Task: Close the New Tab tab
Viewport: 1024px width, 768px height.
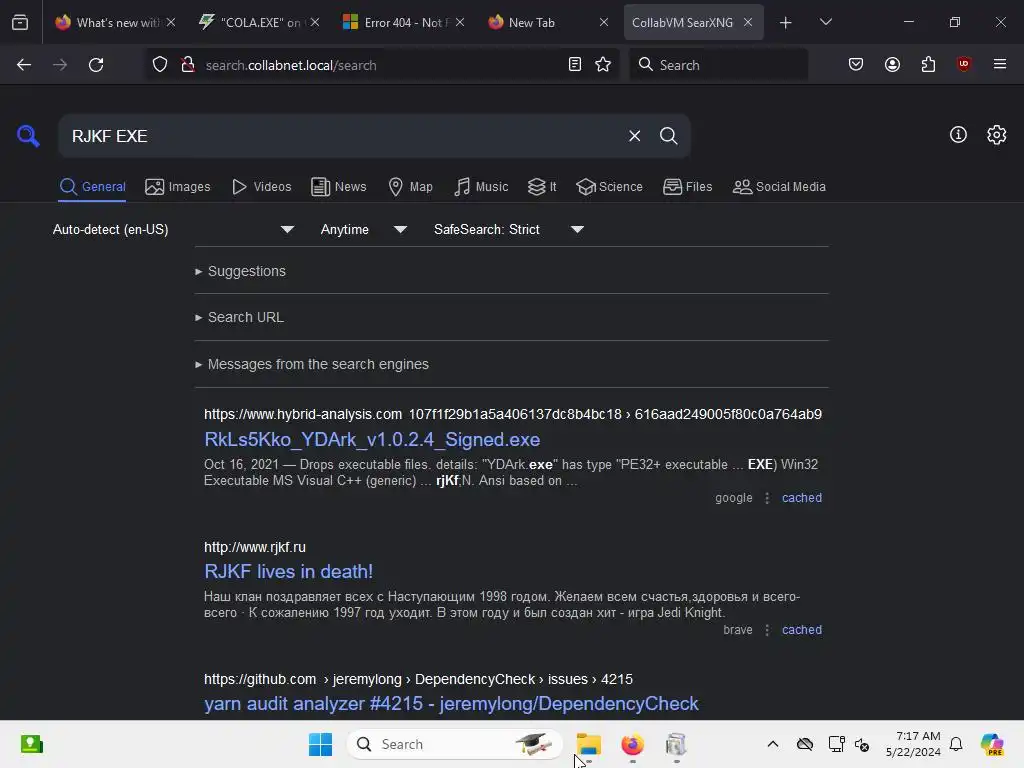Action: (603, 22)
